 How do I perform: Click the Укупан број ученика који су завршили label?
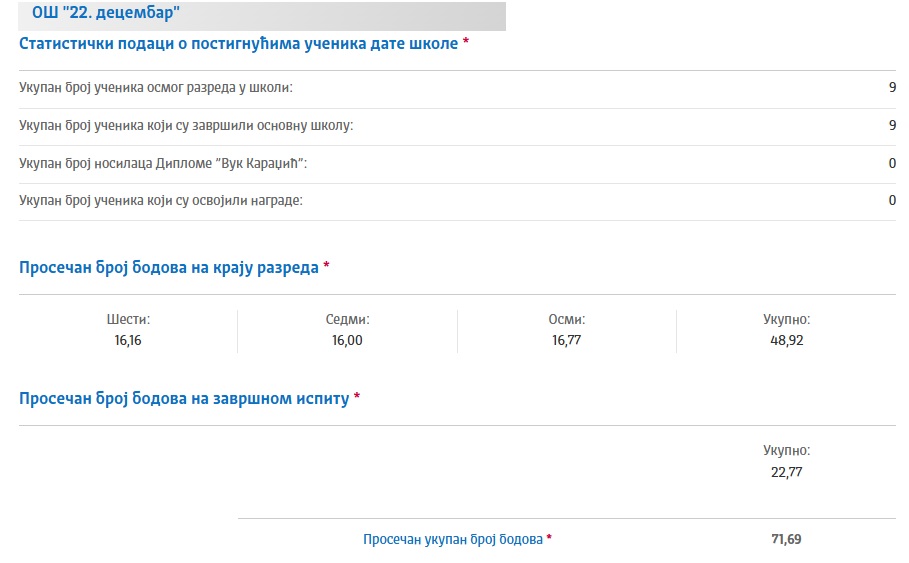coord(186,125)
